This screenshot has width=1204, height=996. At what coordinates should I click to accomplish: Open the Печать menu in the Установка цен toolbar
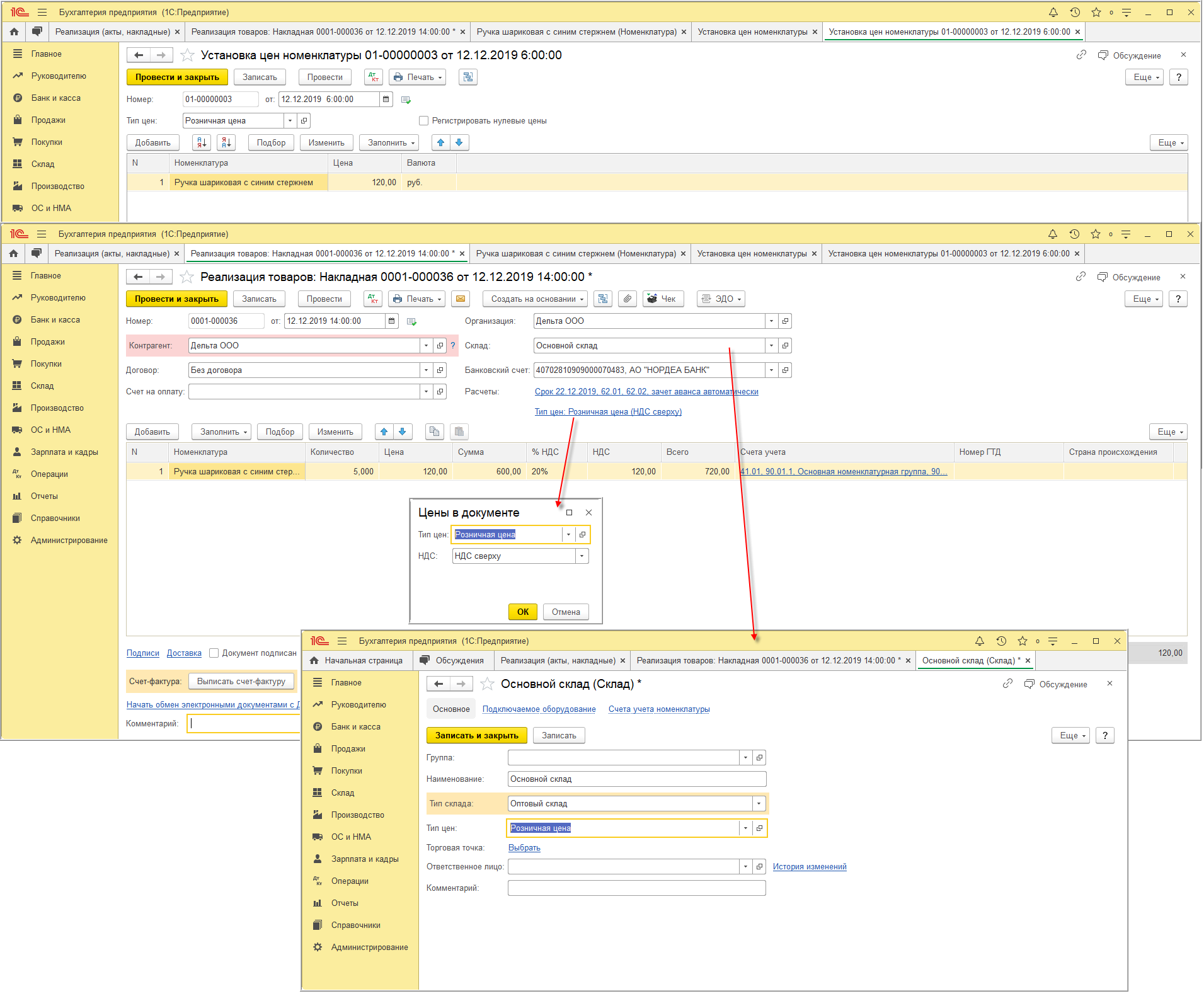pyautogui.click(x=417, y=77)
